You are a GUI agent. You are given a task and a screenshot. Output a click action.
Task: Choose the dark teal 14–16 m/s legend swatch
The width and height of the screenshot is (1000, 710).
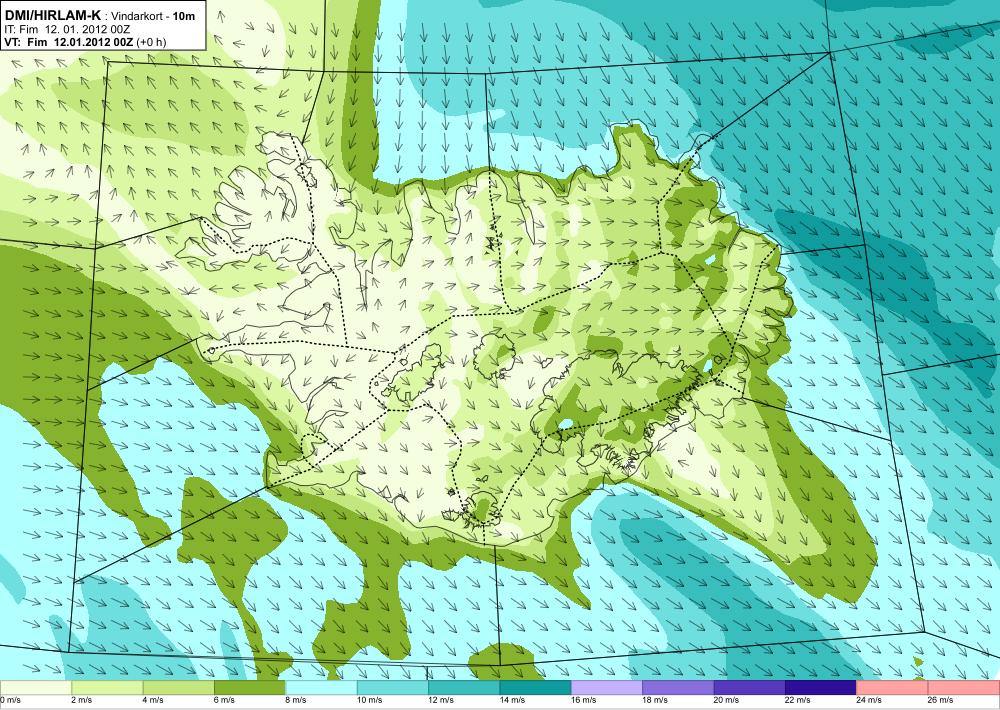pyautogui.click(x=536, y=688)
